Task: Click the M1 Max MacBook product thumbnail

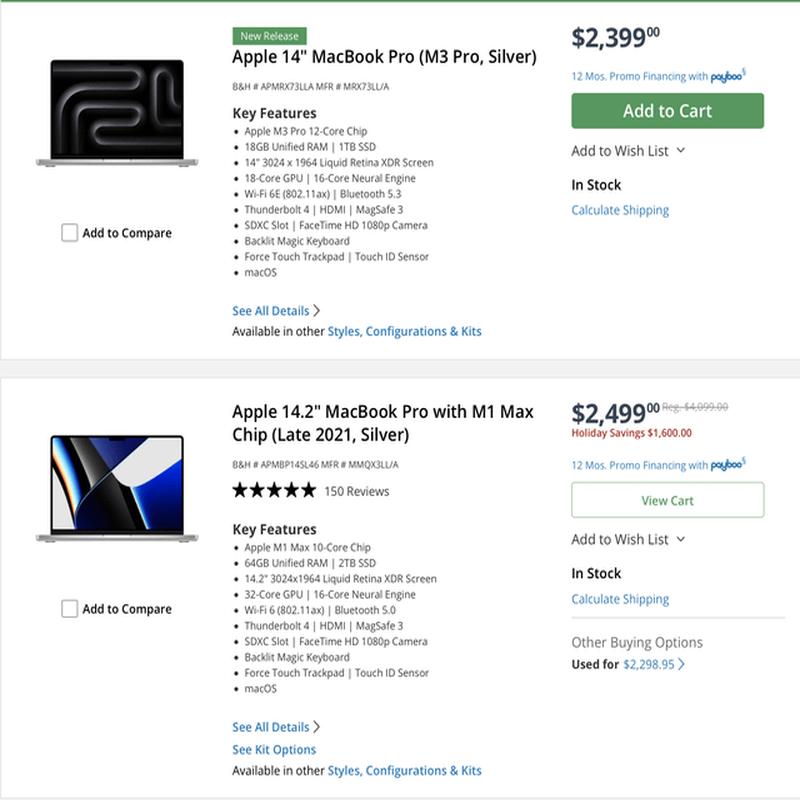Action: click(117, 489)
